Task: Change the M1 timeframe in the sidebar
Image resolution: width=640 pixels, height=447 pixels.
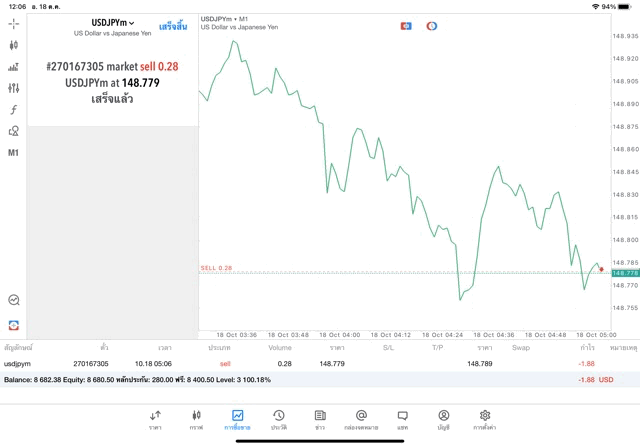Action: point(13,153)
